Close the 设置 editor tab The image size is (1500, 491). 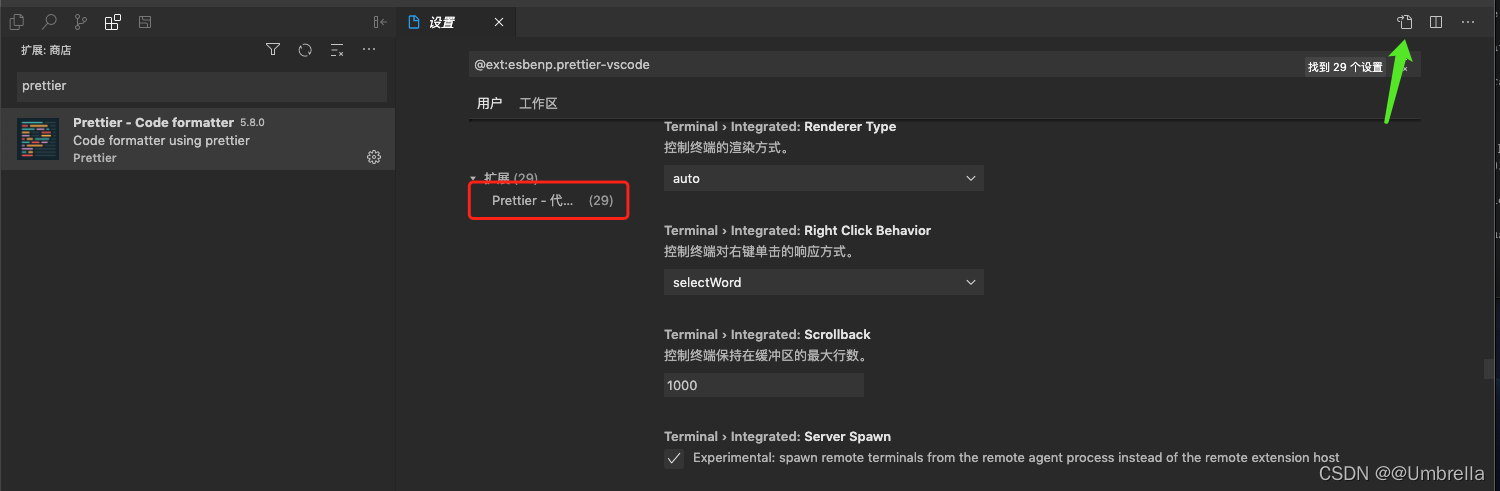tap(499, 22)
